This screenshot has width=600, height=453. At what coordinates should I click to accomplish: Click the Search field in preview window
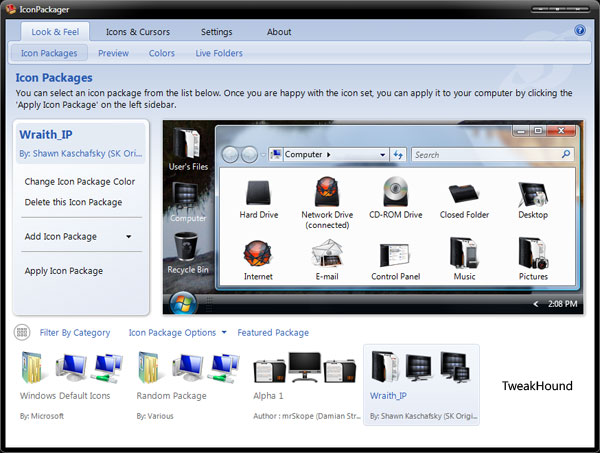(x=492, y=155)
